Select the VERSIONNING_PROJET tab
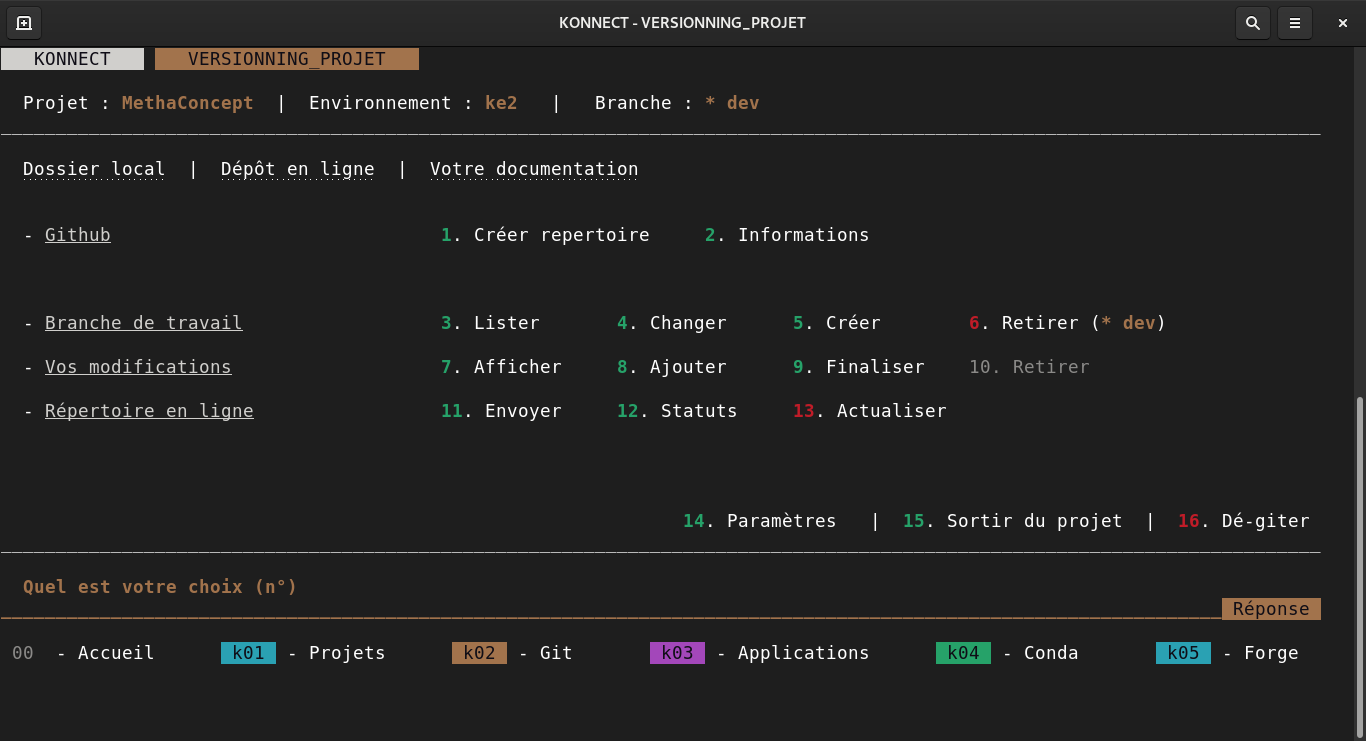Screen dimensions: 1366x741 [x=287, y=59]
